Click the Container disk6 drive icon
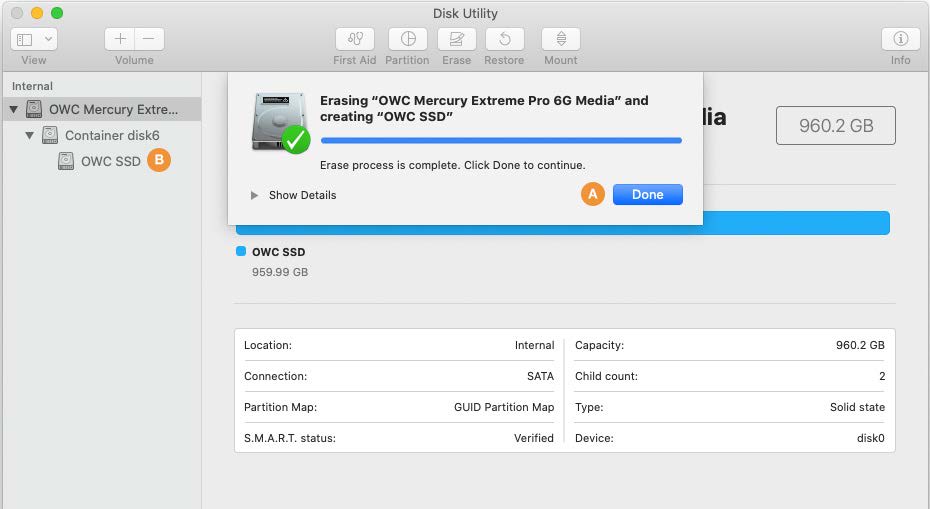 (50, 135)
